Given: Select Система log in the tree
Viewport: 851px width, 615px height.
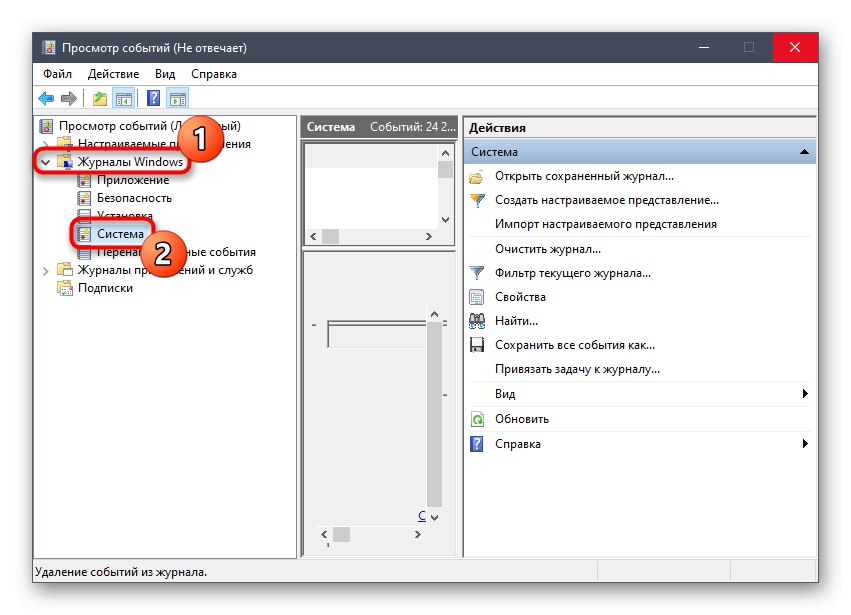Looking at the screenshot, I should click(120, 234).
